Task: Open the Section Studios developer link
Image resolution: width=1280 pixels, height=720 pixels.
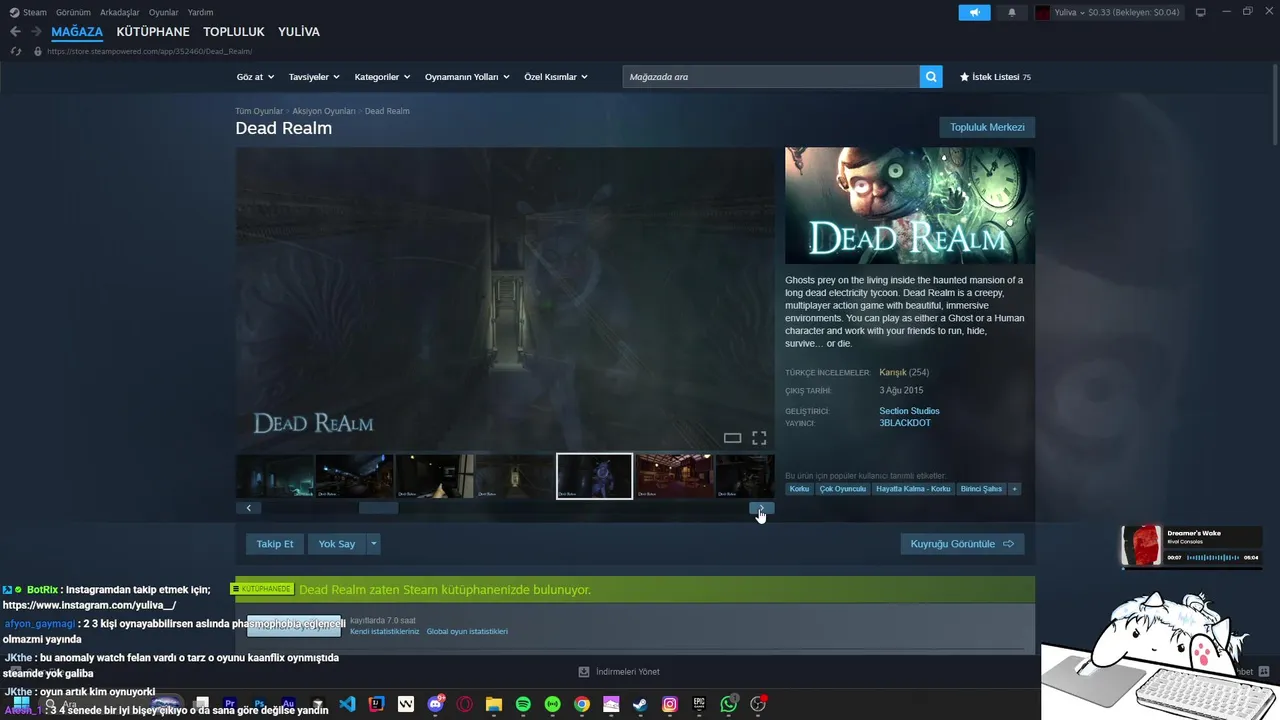Action: coord(909,411)
